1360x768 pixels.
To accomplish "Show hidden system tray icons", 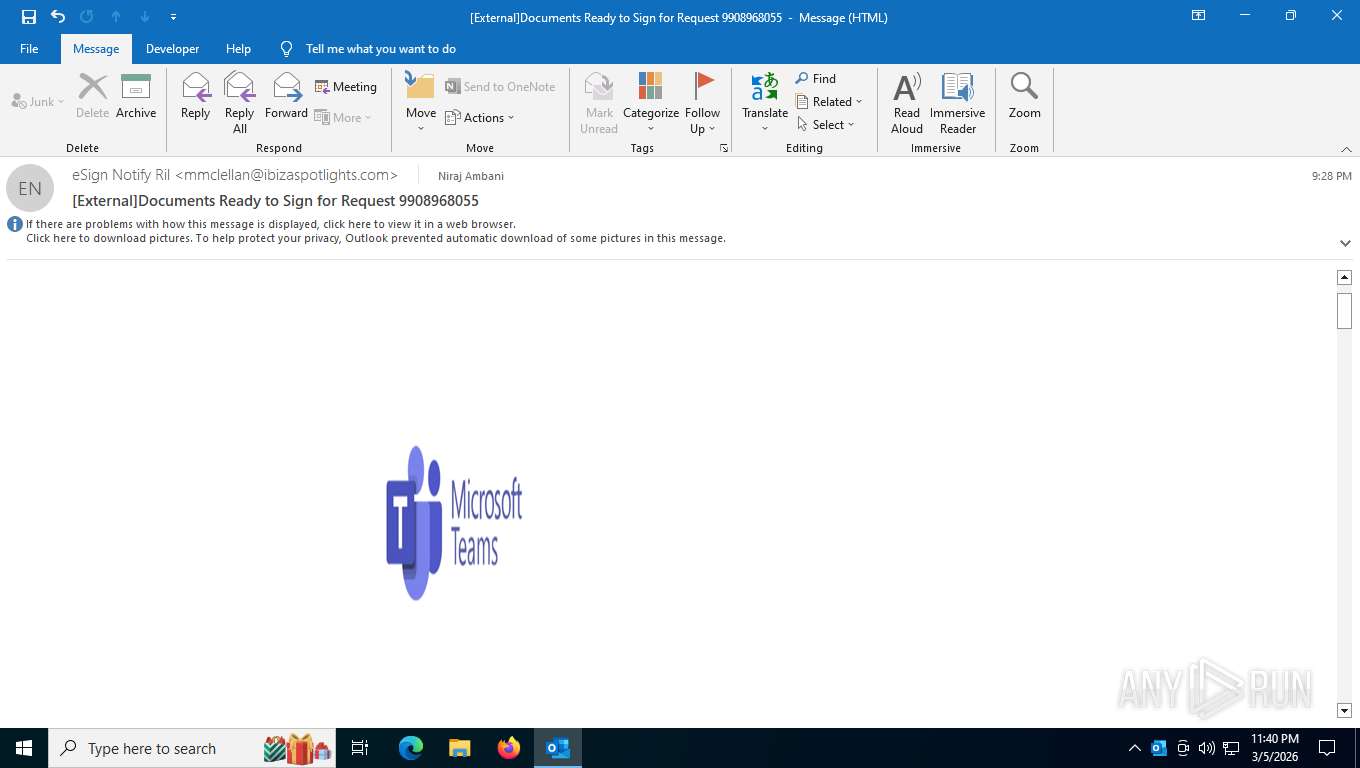I will coord(1134,748).
